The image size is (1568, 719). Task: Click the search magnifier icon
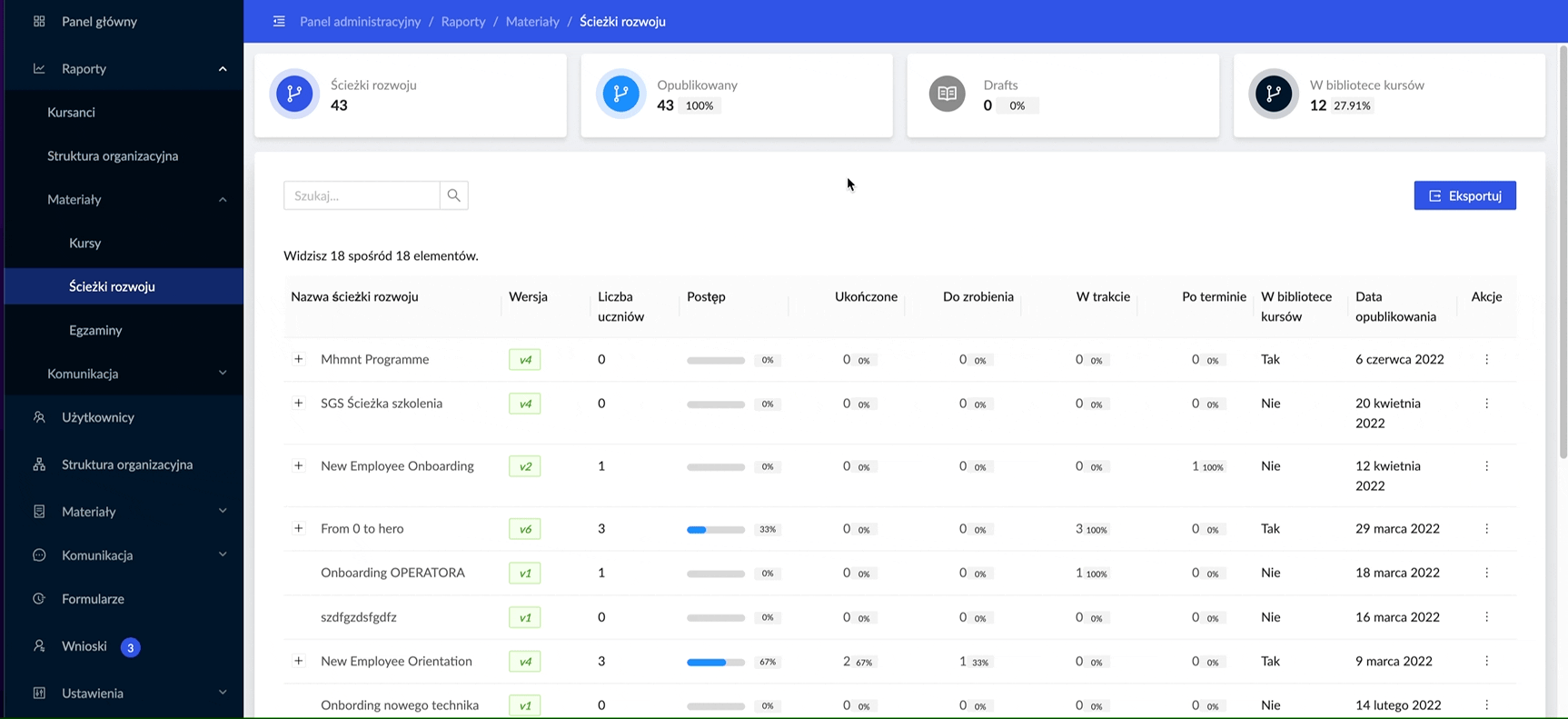pyautogui.click(x=453, y=195)
